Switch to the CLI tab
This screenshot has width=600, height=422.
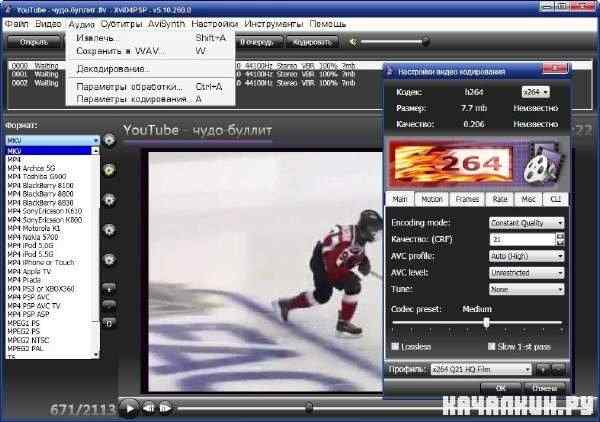click(x=555, y=199)
